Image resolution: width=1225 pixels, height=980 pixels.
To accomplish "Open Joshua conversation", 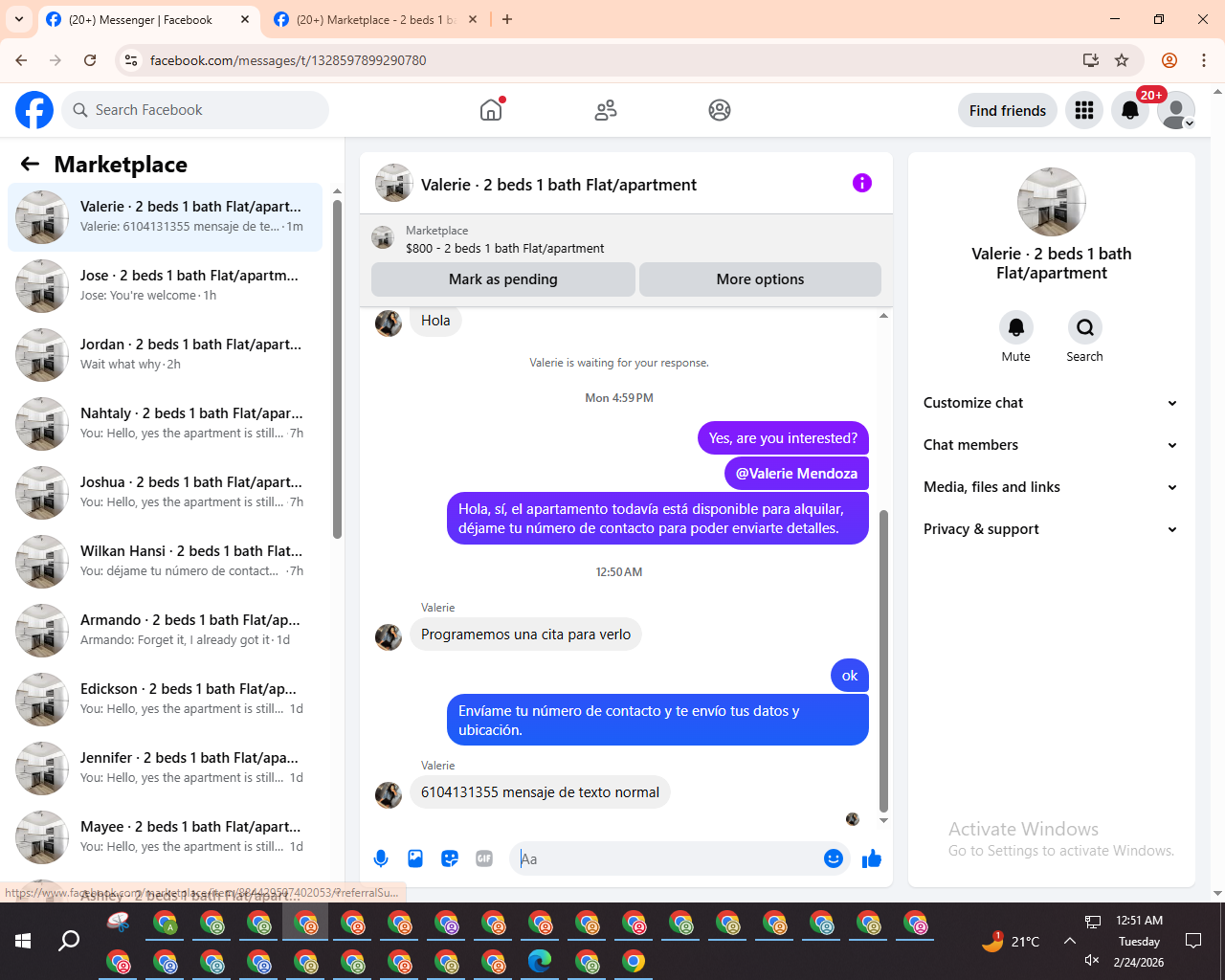I will pyautogui.click(x=165, y=493).
